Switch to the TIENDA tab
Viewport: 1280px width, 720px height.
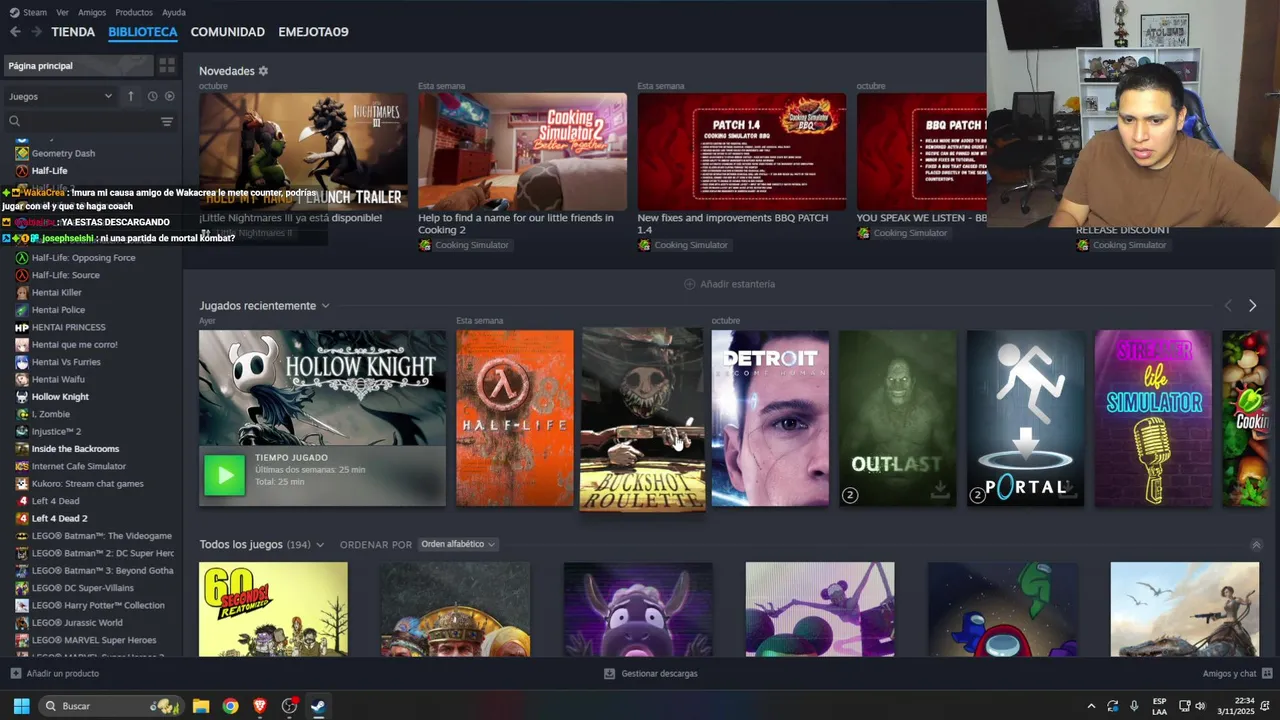click(x=73, y=32)
